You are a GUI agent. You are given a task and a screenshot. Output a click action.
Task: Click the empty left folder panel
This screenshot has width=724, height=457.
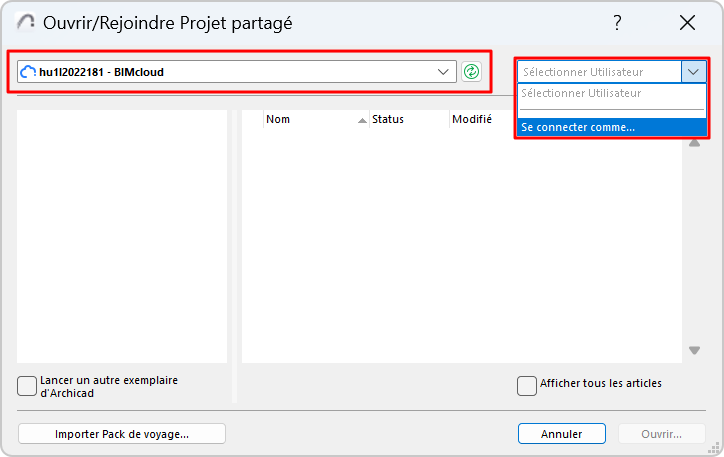pyautogui.click(x=122, y=236)
